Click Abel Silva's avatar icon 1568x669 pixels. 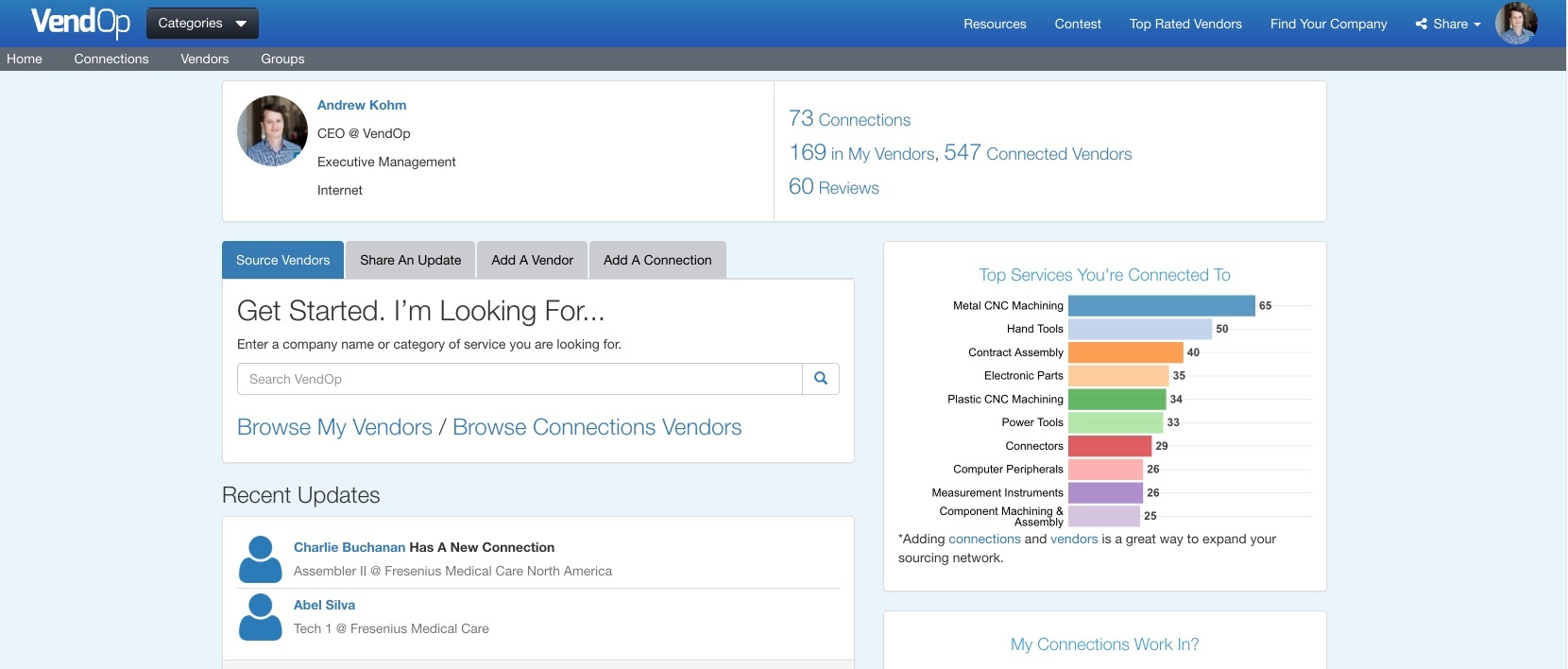[260, 617]
